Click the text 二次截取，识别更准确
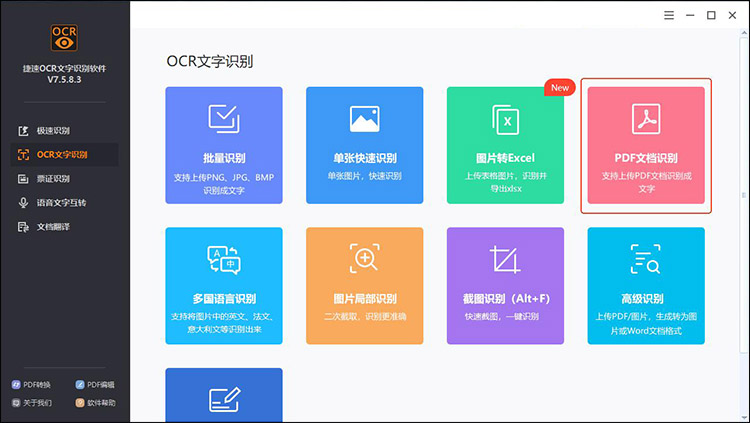 (x=365, y=316)
